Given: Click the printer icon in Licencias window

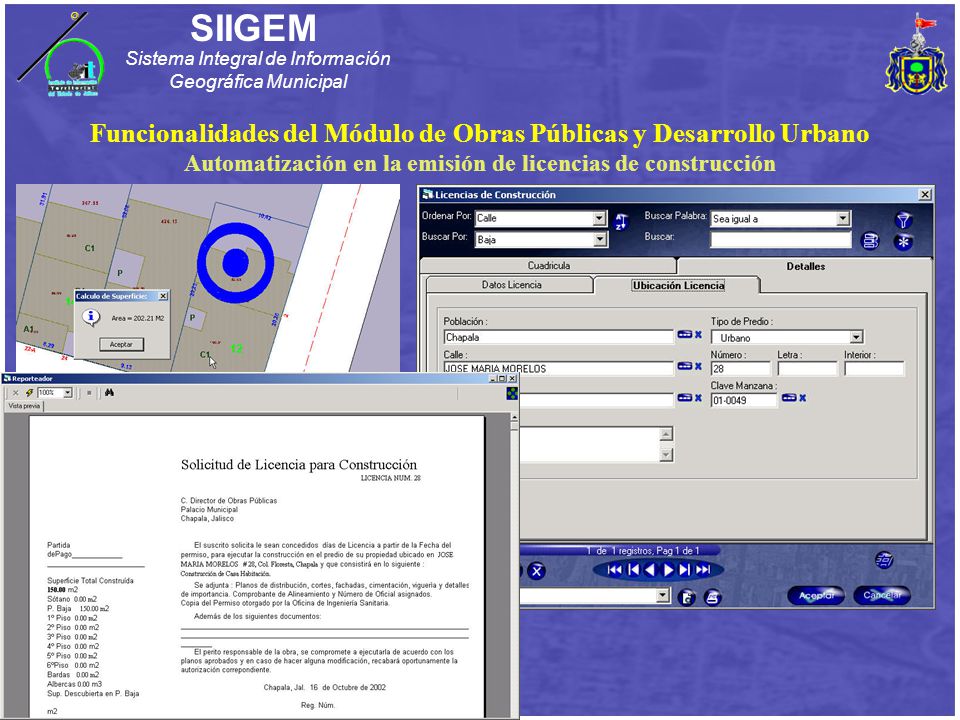Looking at the screenshot, I should click(712, 597).
